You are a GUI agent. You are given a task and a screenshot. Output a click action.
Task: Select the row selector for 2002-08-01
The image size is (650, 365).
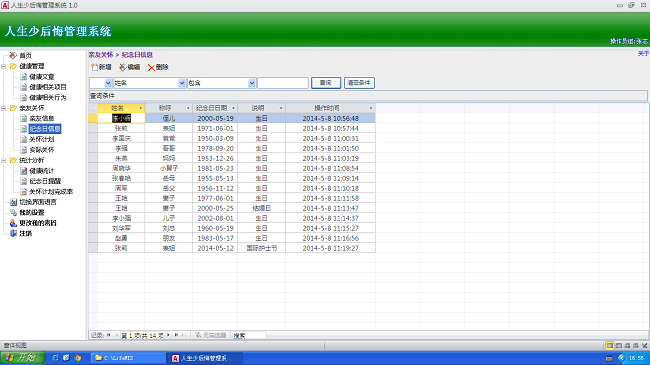[x=93, y=218]
